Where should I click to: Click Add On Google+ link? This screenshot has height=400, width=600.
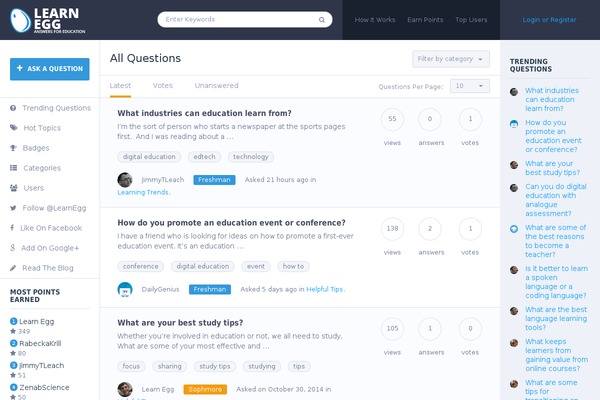(44, 248)
